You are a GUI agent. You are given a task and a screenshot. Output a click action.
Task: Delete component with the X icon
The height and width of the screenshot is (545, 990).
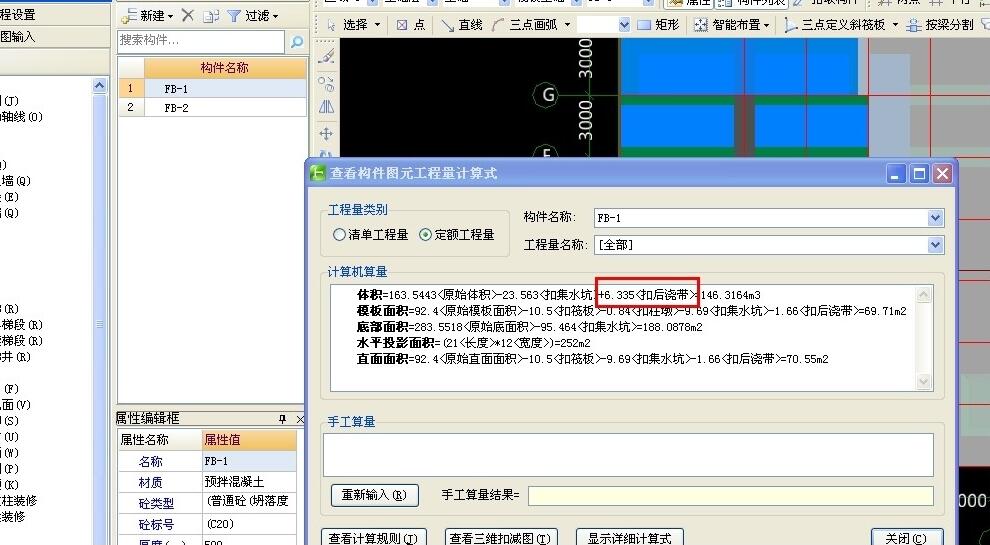point(188,15)
